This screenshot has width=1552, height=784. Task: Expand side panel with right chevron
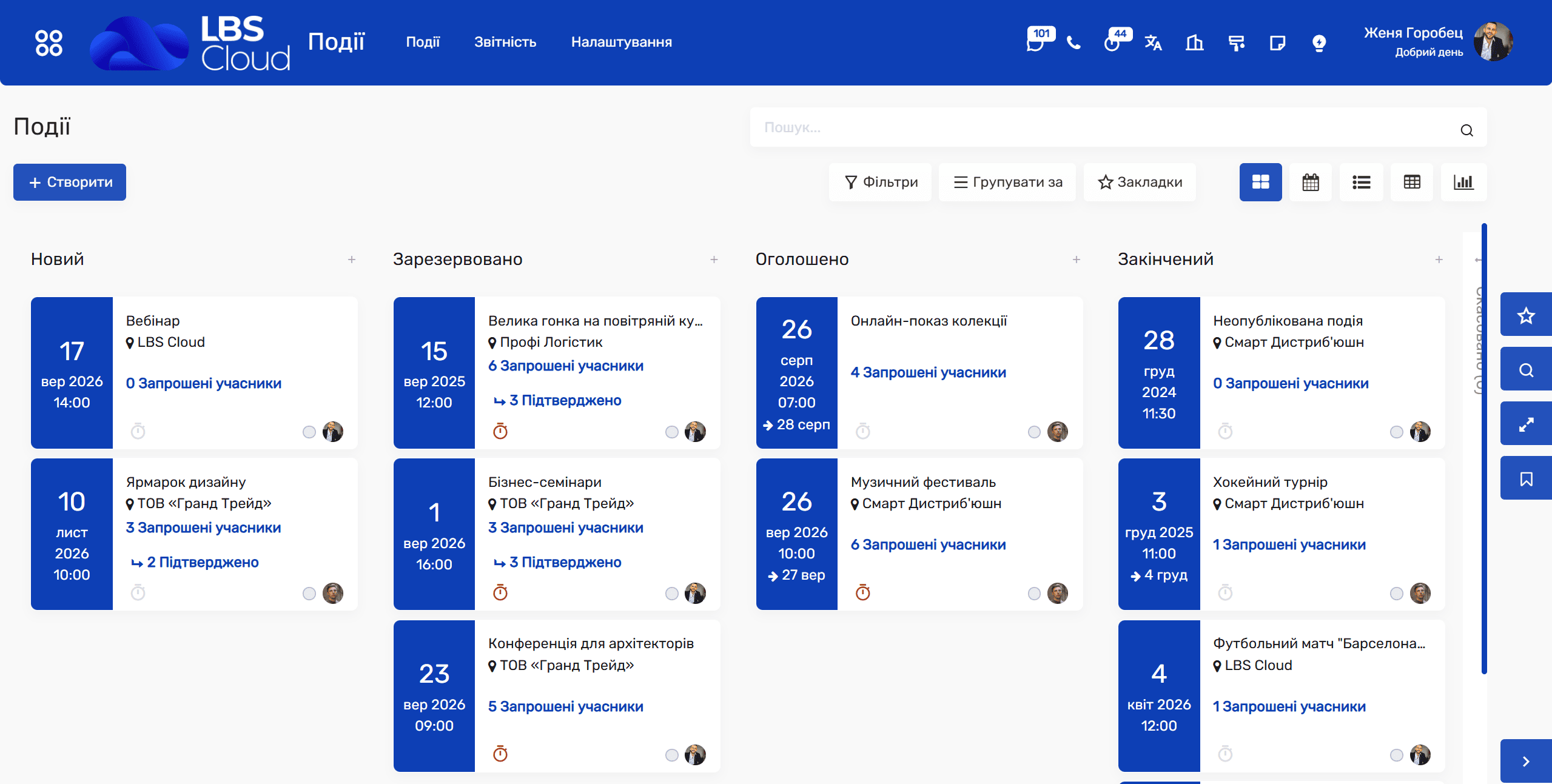(1526, 762)
